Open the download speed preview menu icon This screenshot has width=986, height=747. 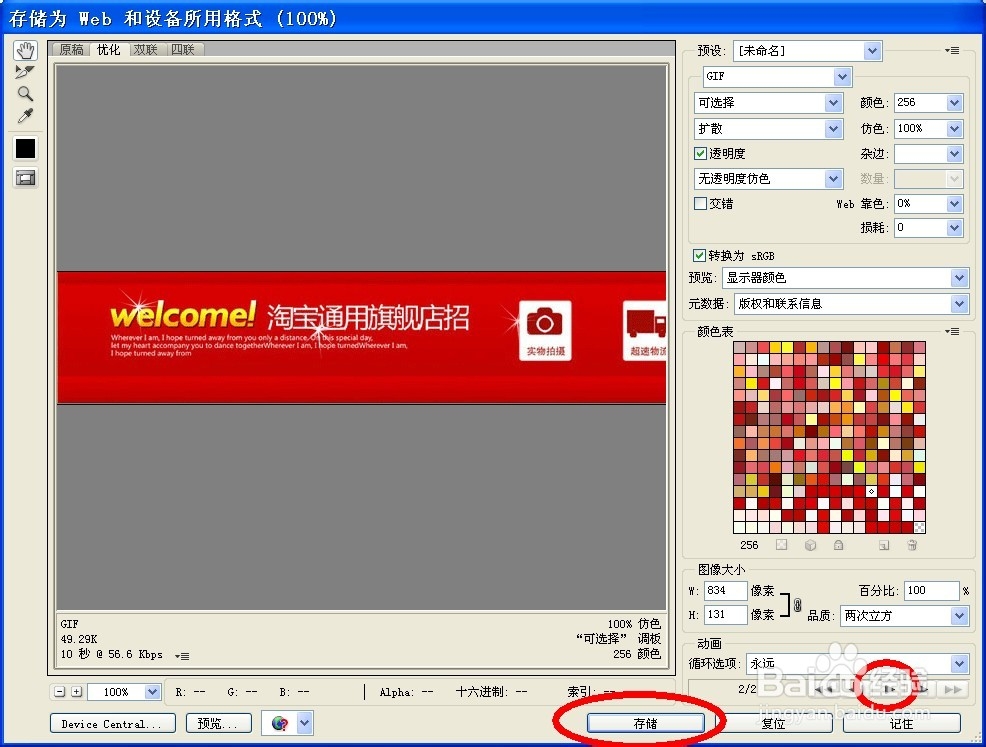click(182, 656)
